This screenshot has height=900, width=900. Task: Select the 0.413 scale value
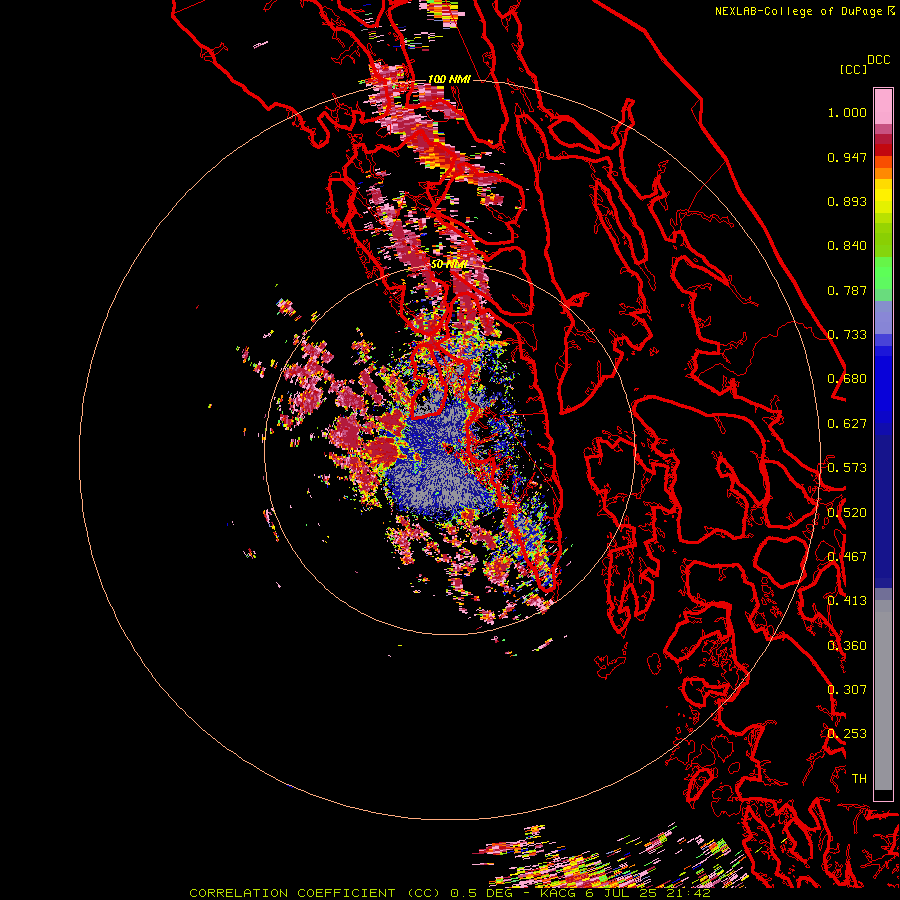[x=847, y=601]
